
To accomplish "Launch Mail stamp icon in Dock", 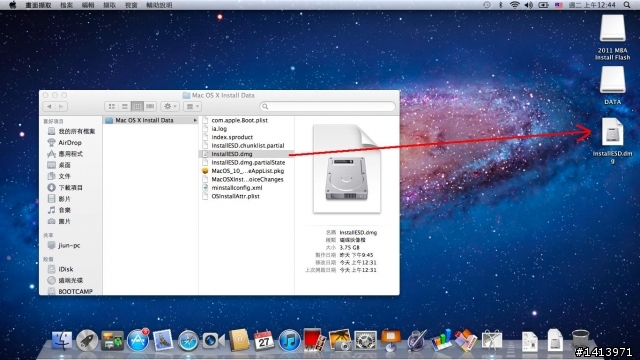I will pos(163,340).
